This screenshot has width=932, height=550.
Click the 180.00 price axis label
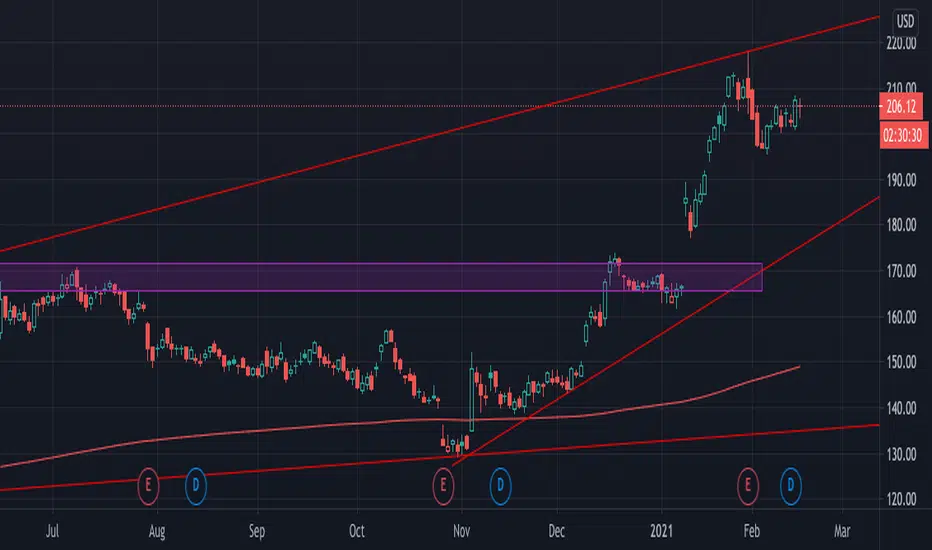[x=901, y=225]
